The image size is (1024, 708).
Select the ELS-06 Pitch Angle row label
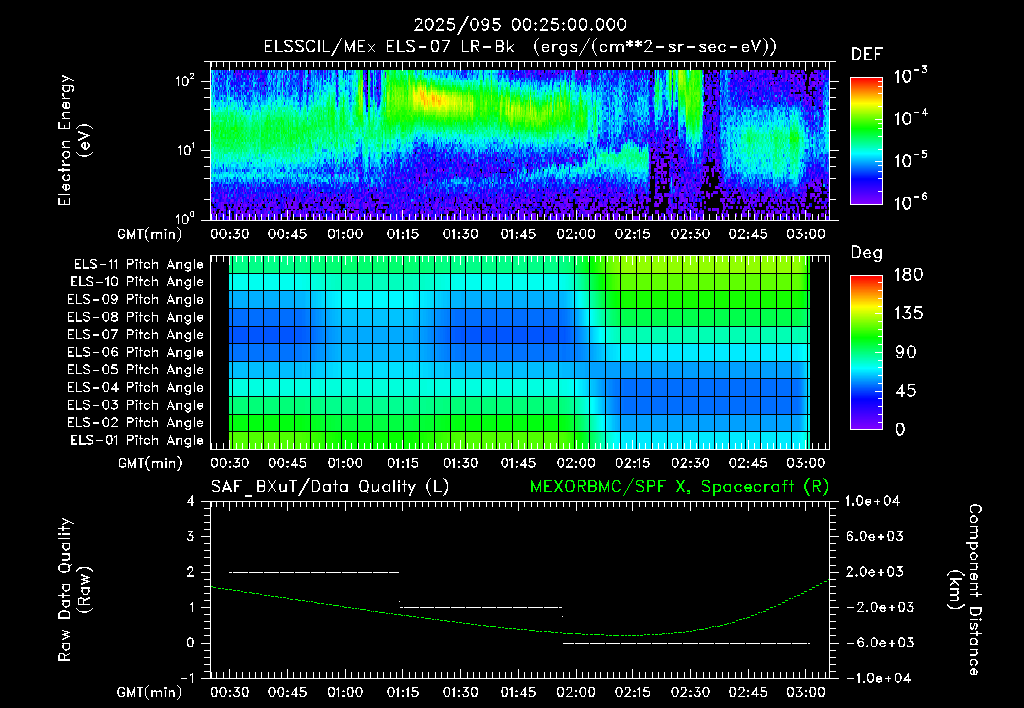click(136, 352)
